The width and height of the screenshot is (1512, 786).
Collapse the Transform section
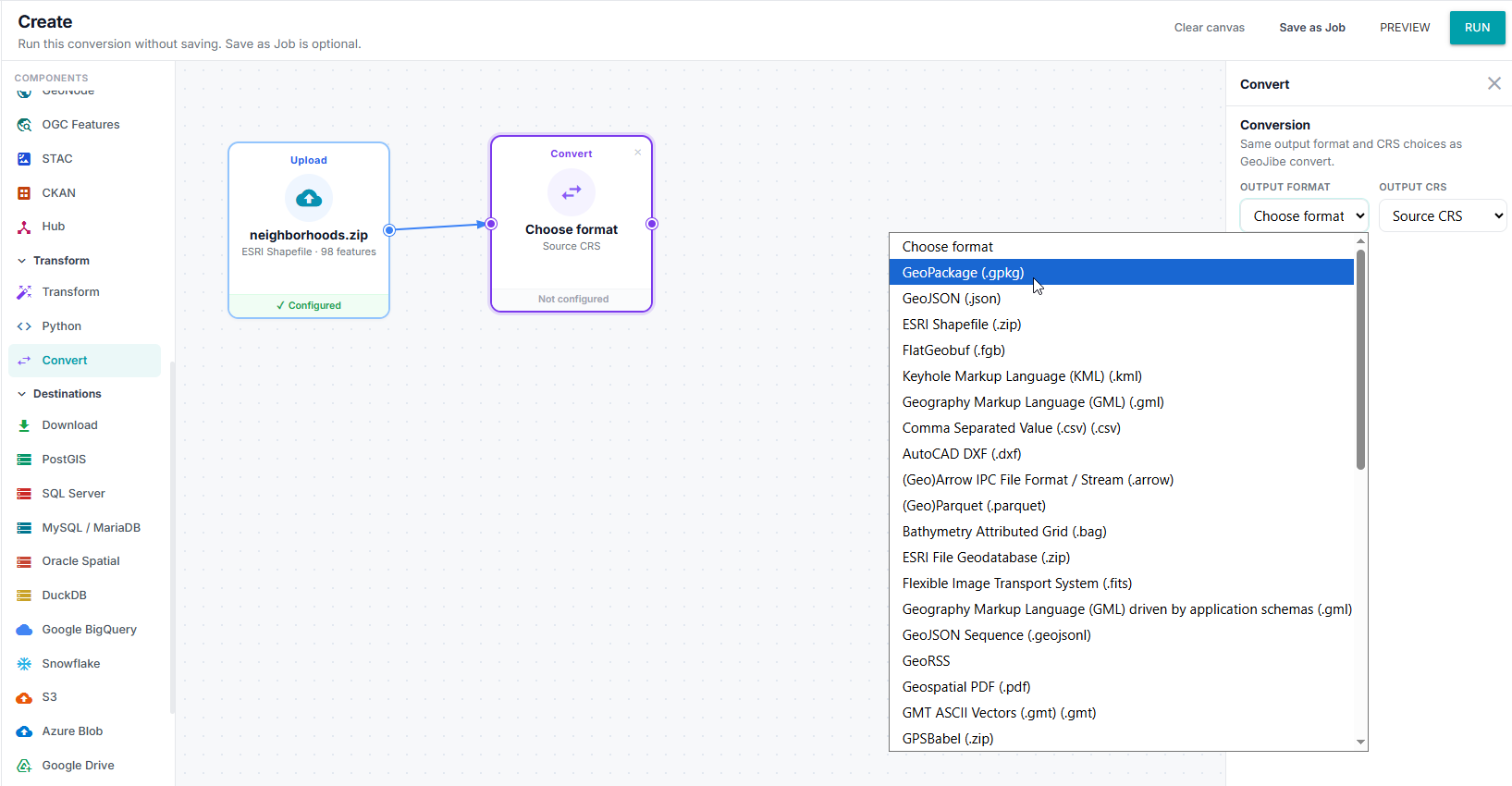[x=22, y=261]
